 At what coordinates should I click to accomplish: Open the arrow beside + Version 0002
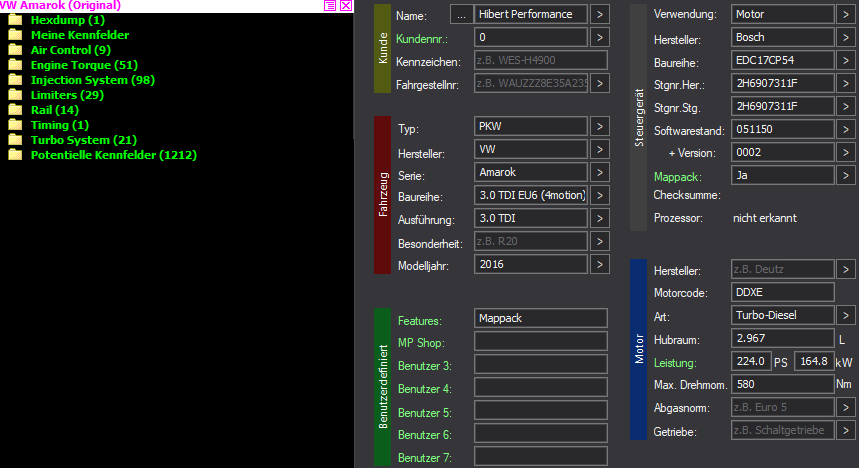[x=846, y=153]
